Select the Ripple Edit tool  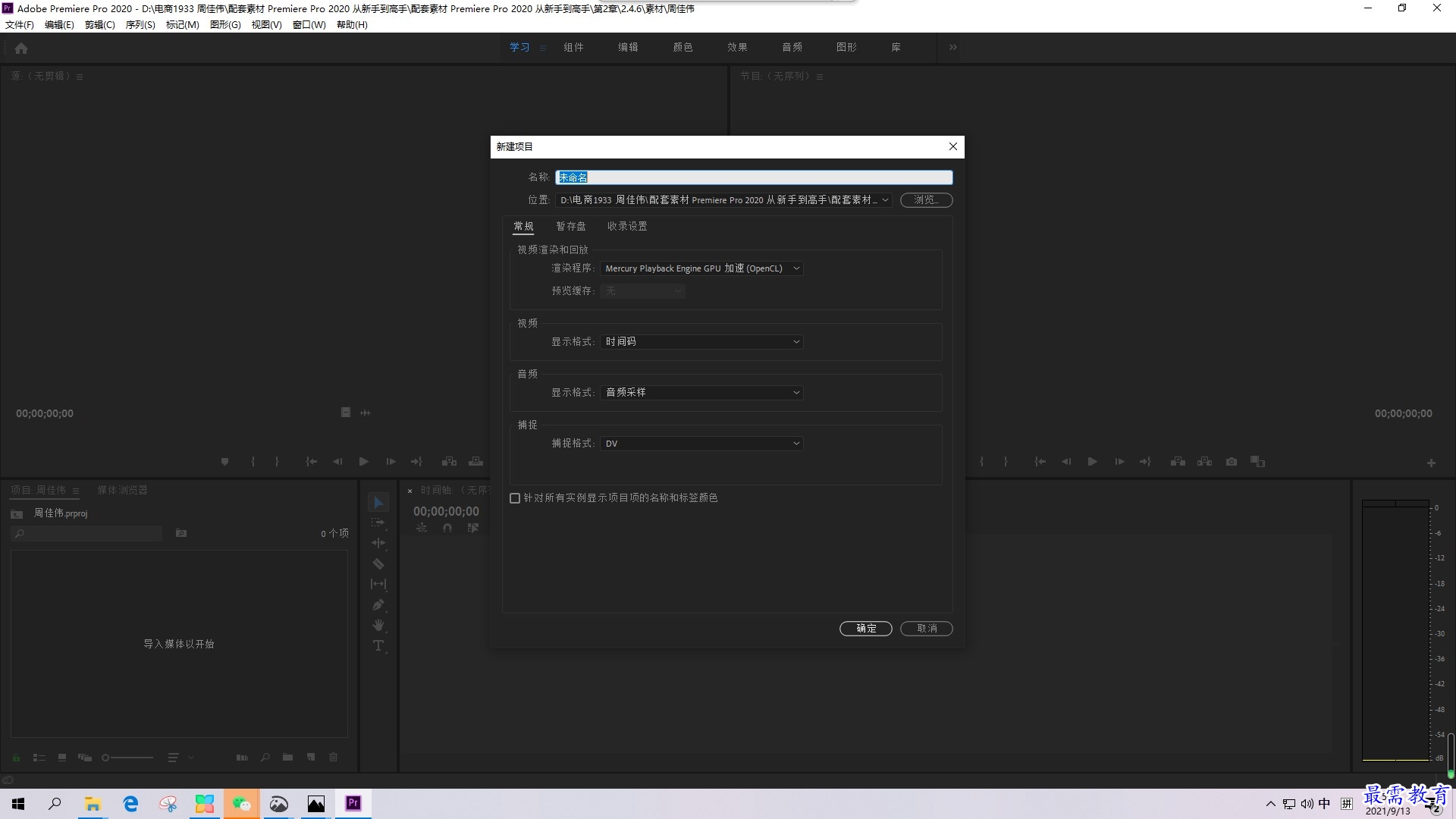pos(378,544)
